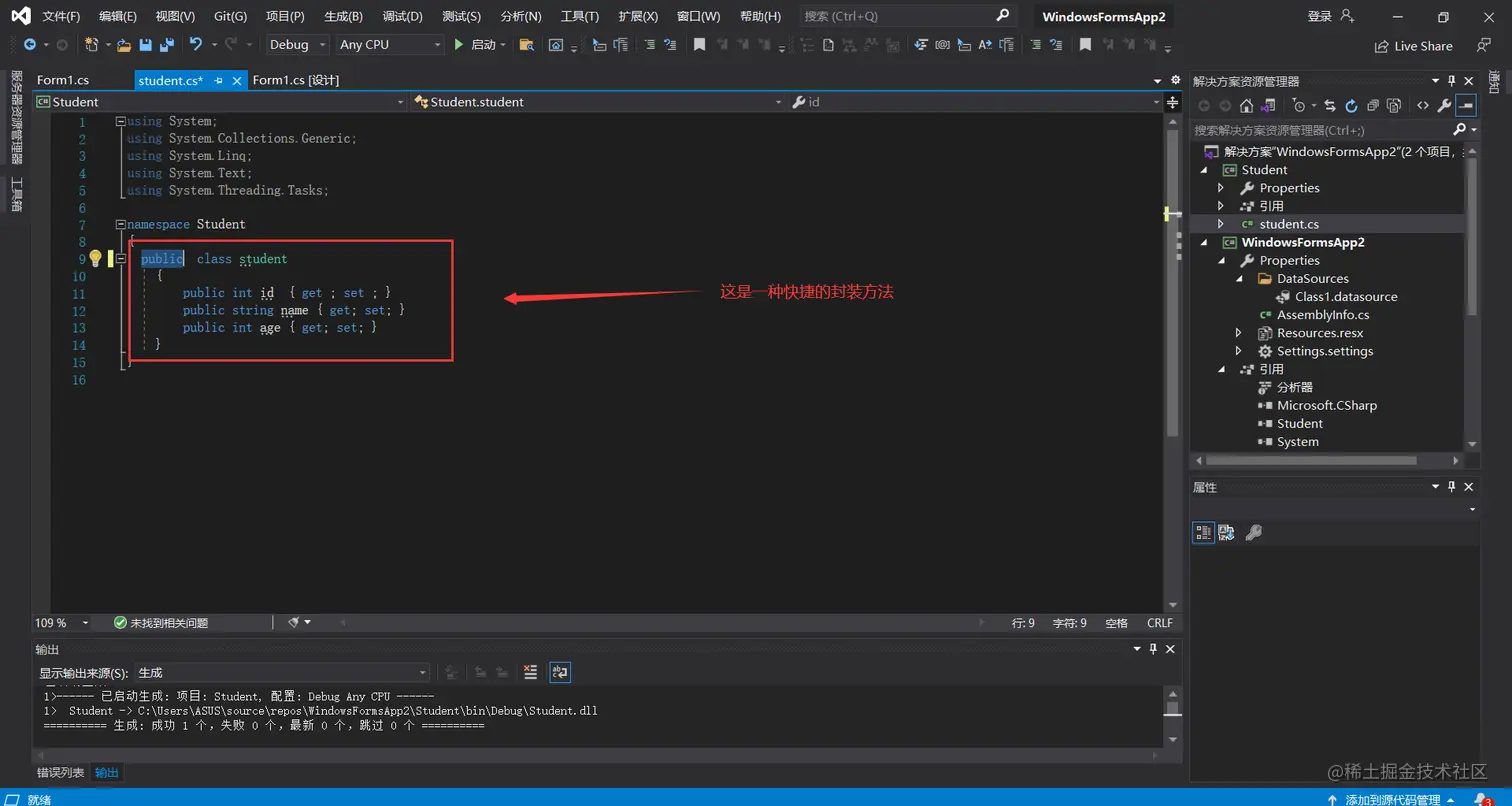Open the Any CPU platform dropdown
1512x806 pixels.
tap(390, 44)
